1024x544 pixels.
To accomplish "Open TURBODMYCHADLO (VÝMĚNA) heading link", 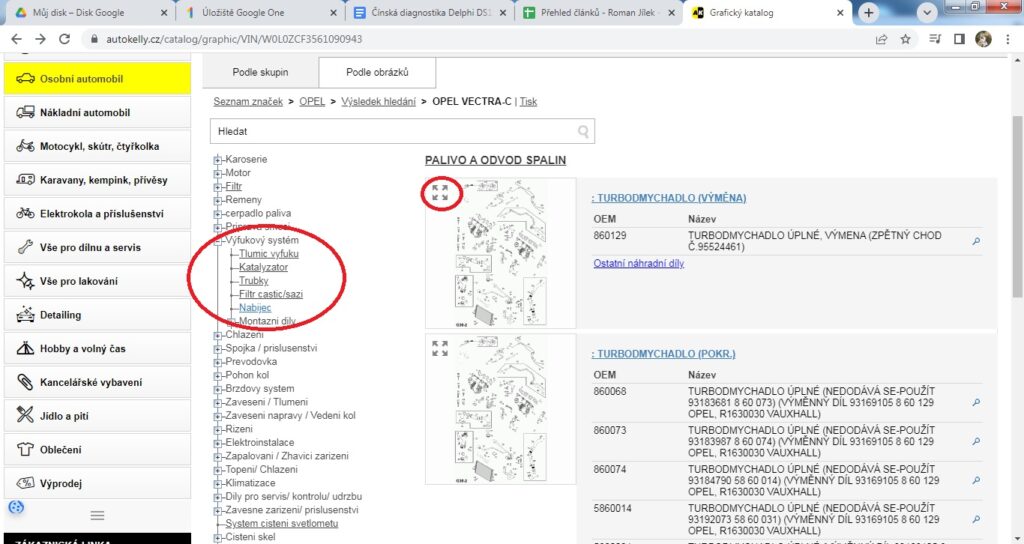I will pyautogui.click(x=669, y=198).
